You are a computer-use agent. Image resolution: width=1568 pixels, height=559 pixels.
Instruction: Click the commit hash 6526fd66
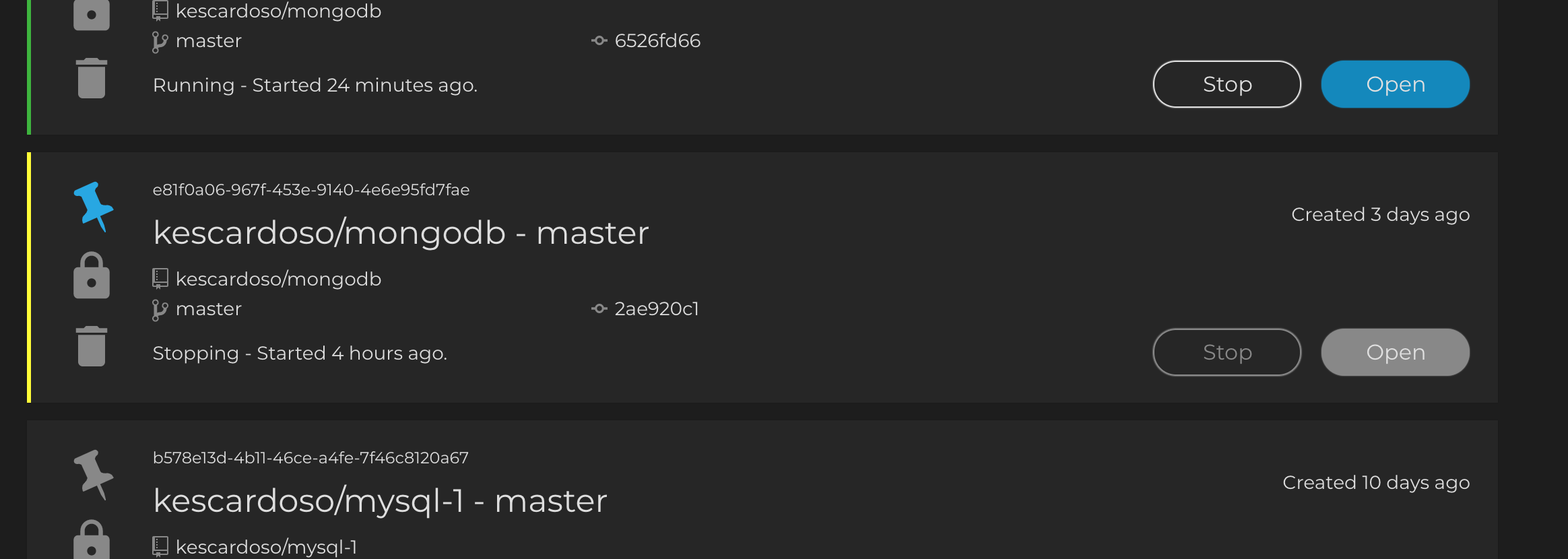pos(657,40)
